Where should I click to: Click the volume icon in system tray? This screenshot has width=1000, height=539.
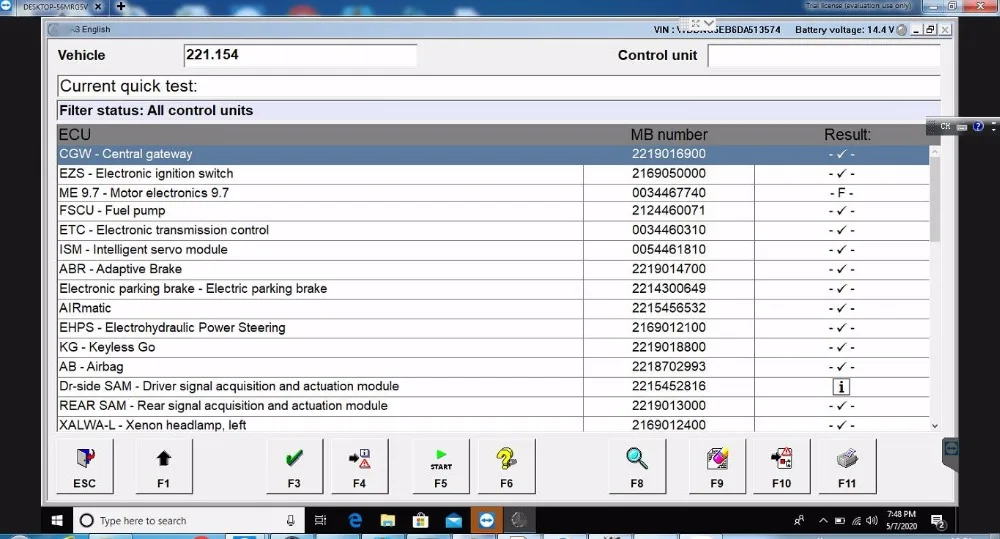872,521
